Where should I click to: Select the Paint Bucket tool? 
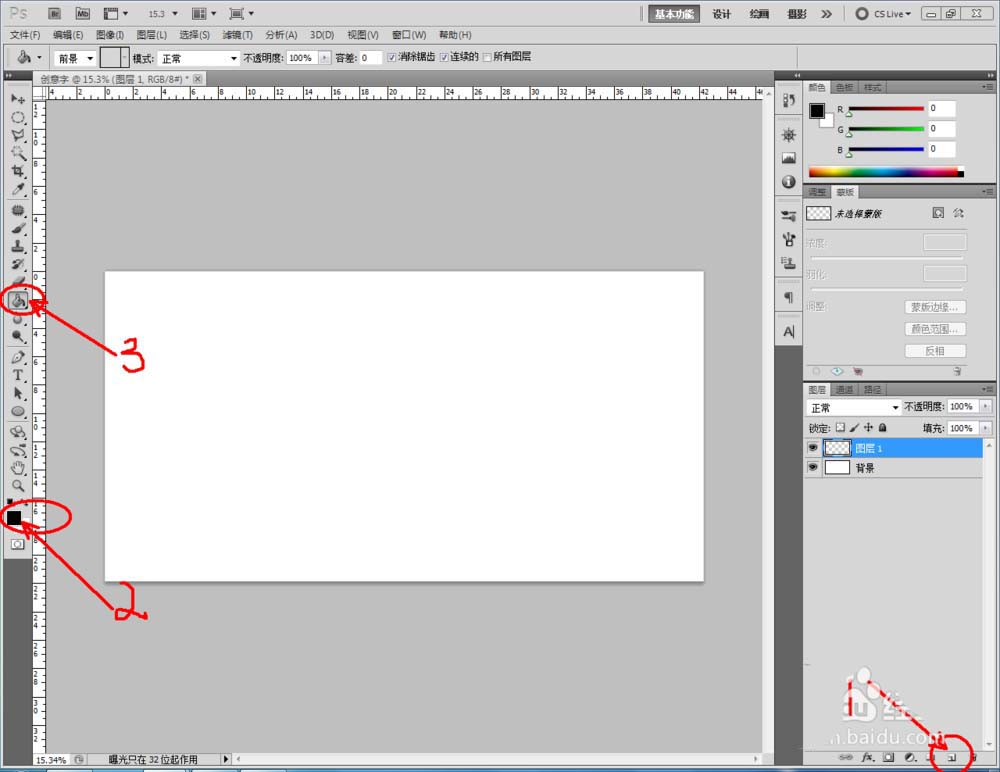[x=18, y=300]
